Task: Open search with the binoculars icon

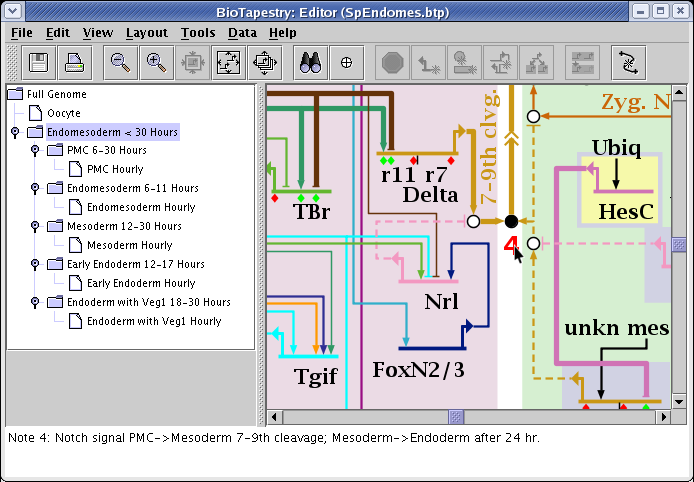Action: click(309, 63)
